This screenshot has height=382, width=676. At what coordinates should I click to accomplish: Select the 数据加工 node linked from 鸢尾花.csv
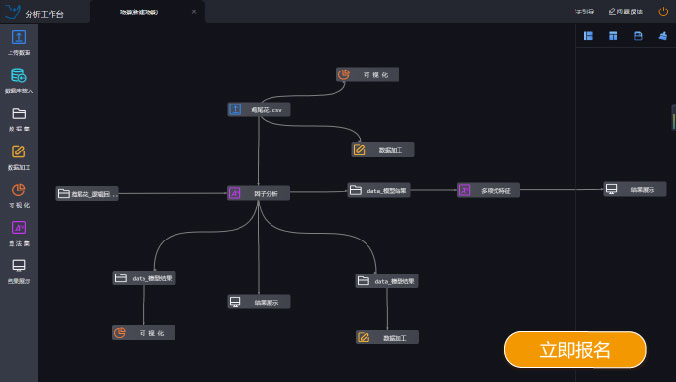(383, 150)
